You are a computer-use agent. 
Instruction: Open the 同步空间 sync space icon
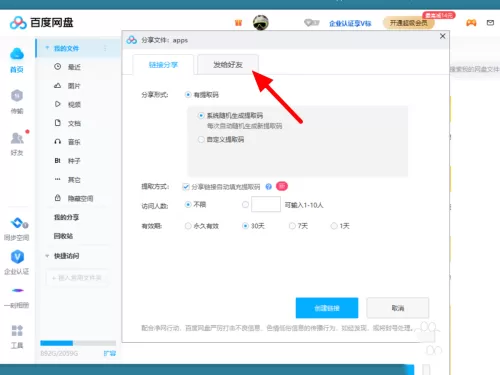coord(18,223)
